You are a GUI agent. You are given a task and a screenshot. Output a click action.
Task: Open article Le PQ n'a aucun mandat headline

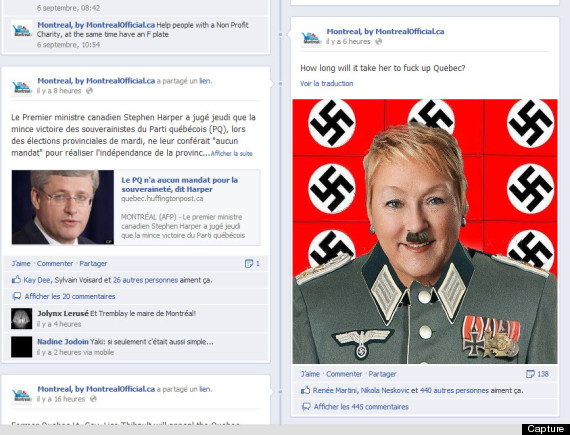coord(180,185)
